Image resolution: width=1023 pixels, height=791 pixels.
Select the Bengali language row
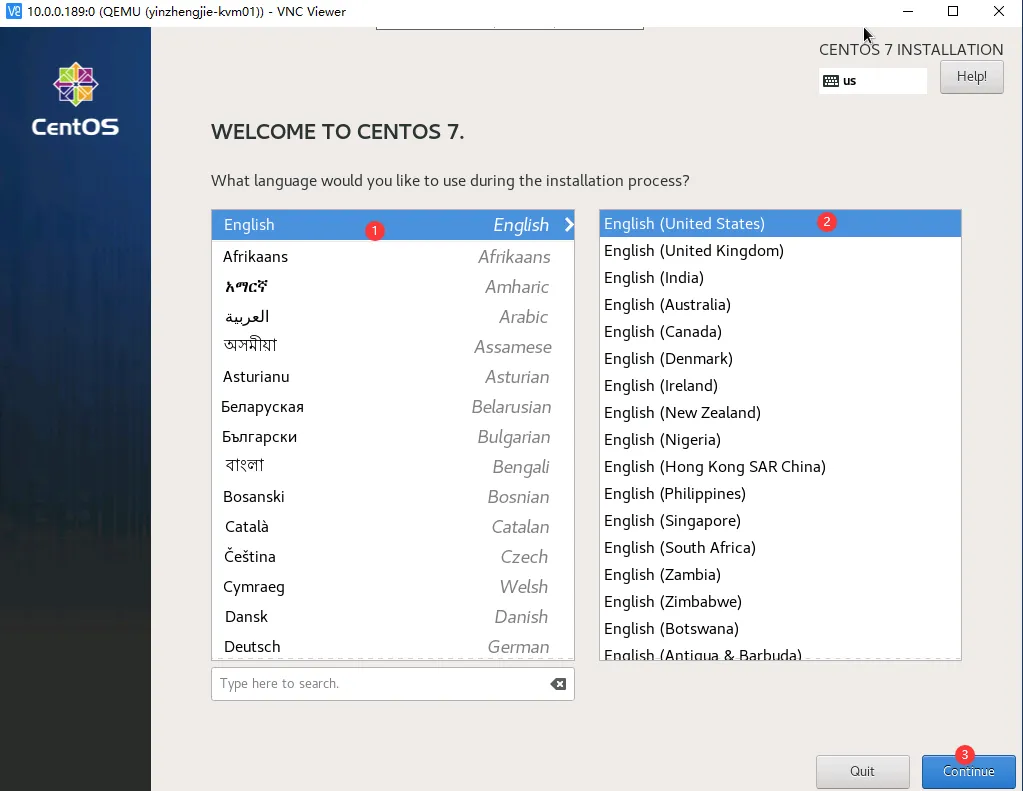(x=393, y=467)
